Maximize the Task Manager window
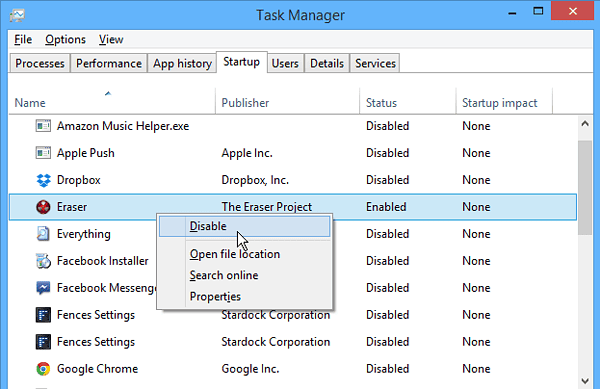The height and width of the screenshot is (389, 600). pos(538,11)
